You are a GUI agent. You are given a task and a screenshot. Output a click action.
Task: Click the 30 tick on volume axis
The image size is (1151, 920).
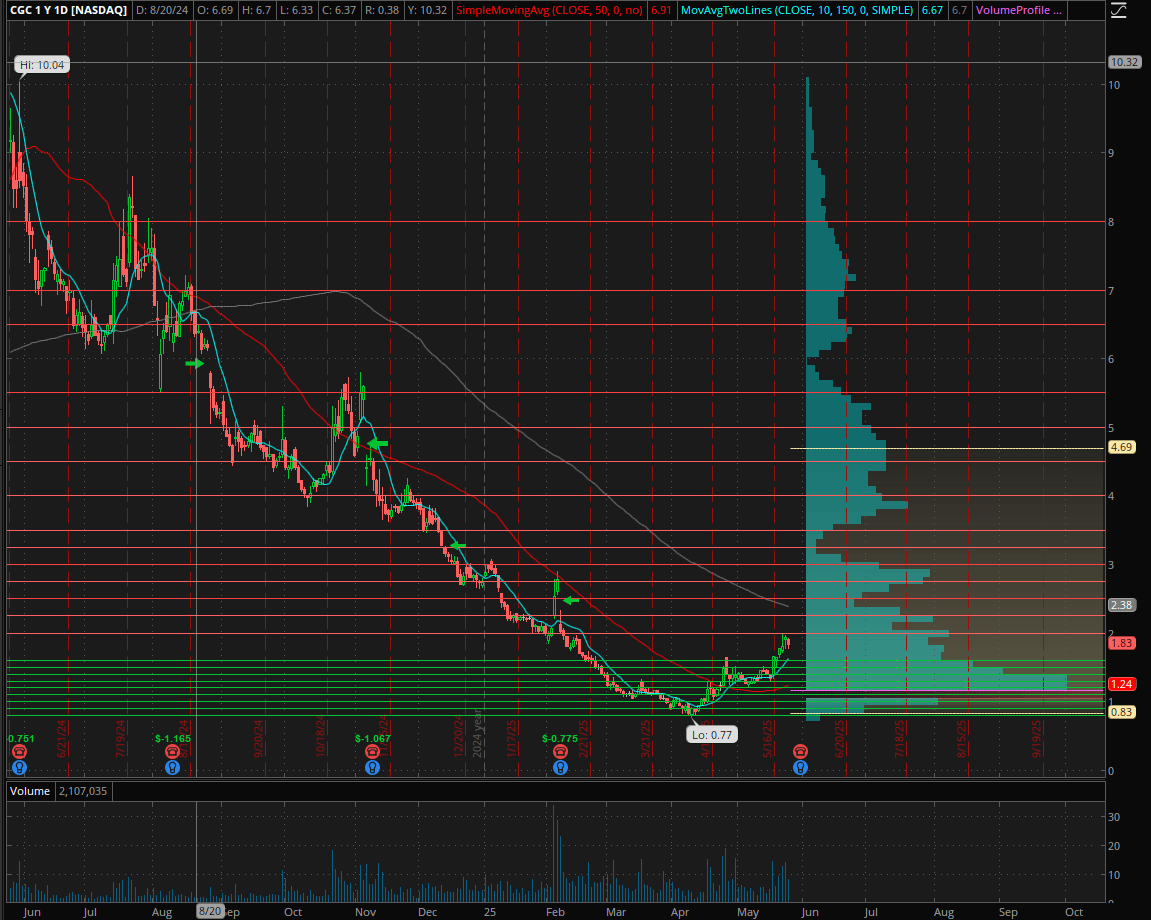click(x=1114, y=816)
